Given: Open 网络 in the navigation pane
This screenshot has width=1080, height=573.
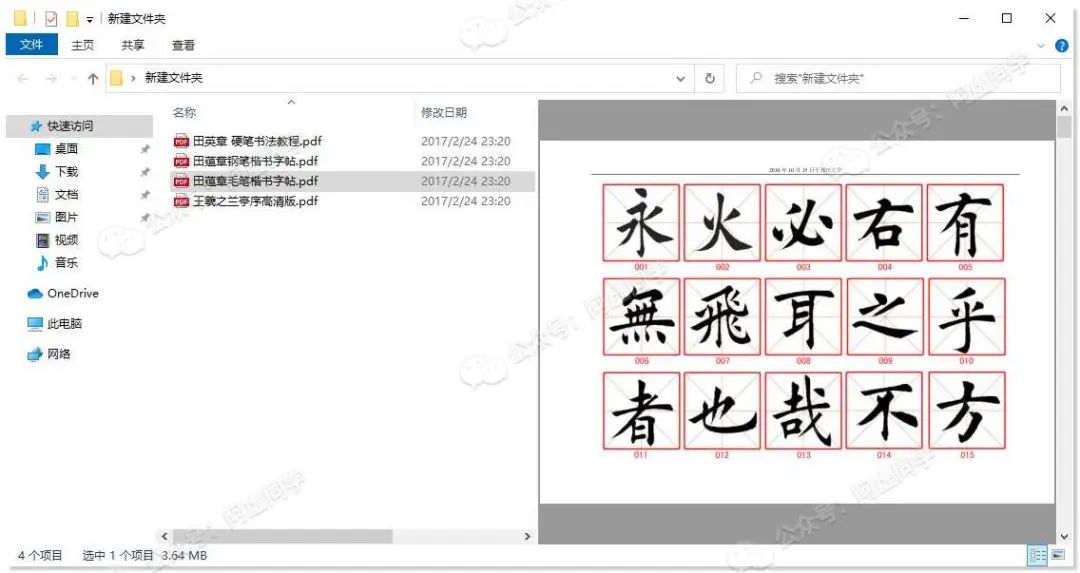Looking at the screenshot, I should point(59,354).
